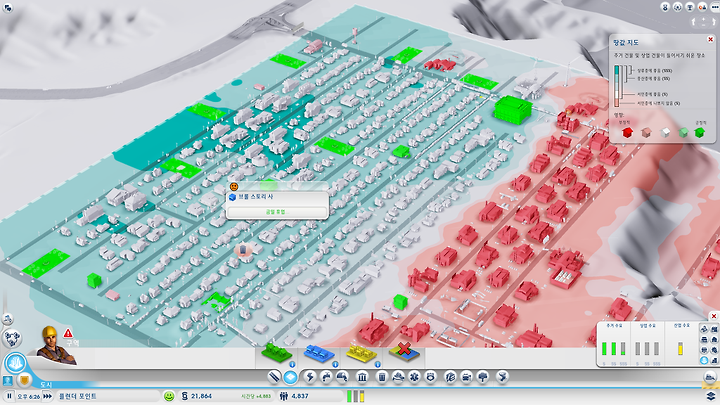
Task: Show info for Residential zone
Action: click(x=292, y=364)
